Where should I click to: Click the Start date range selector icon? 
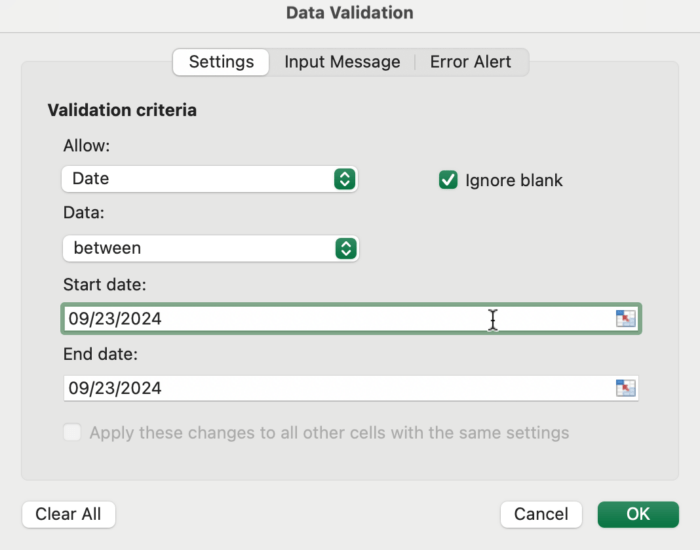(x=625, y=319)
